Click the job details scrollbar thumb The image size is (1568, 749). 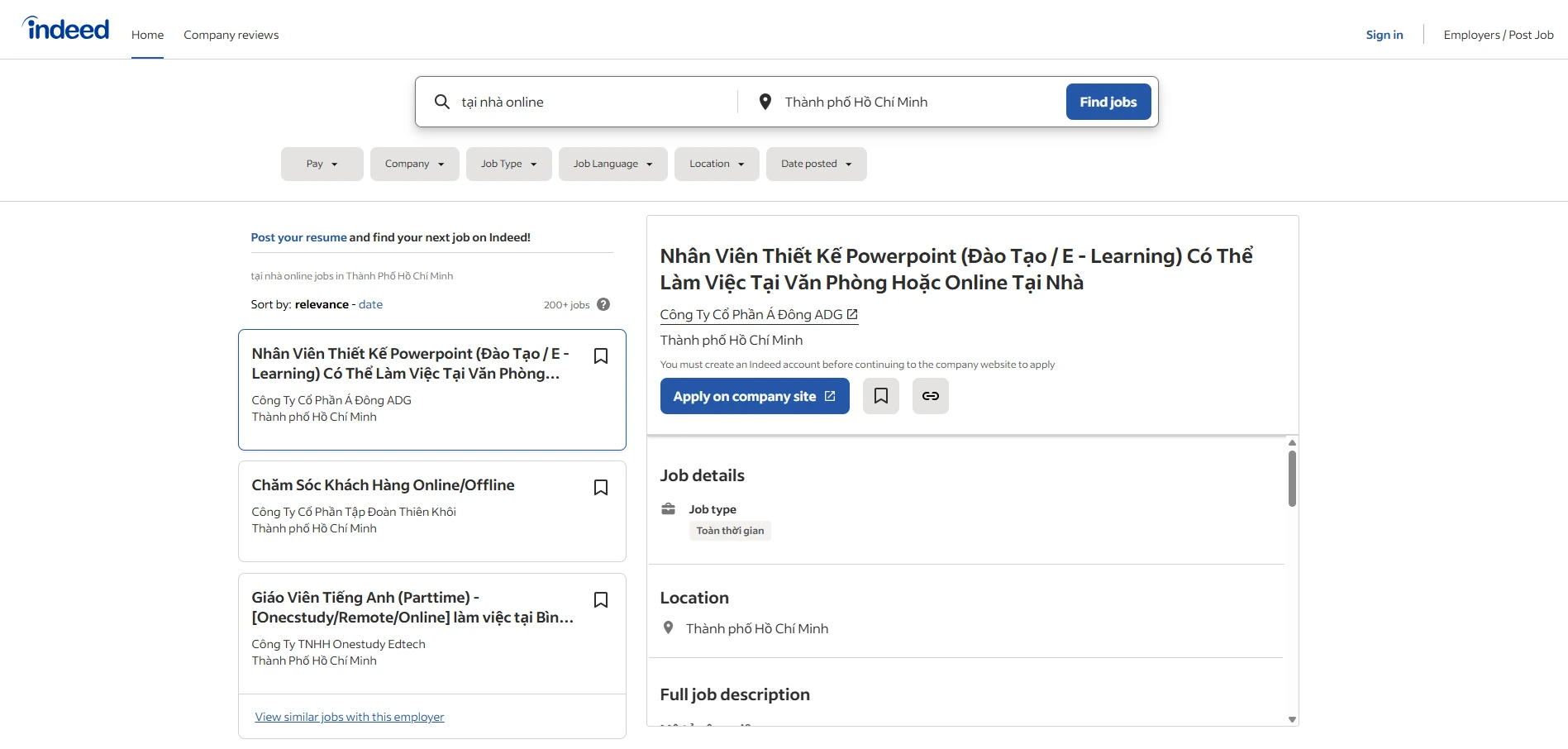[1292, 478]
